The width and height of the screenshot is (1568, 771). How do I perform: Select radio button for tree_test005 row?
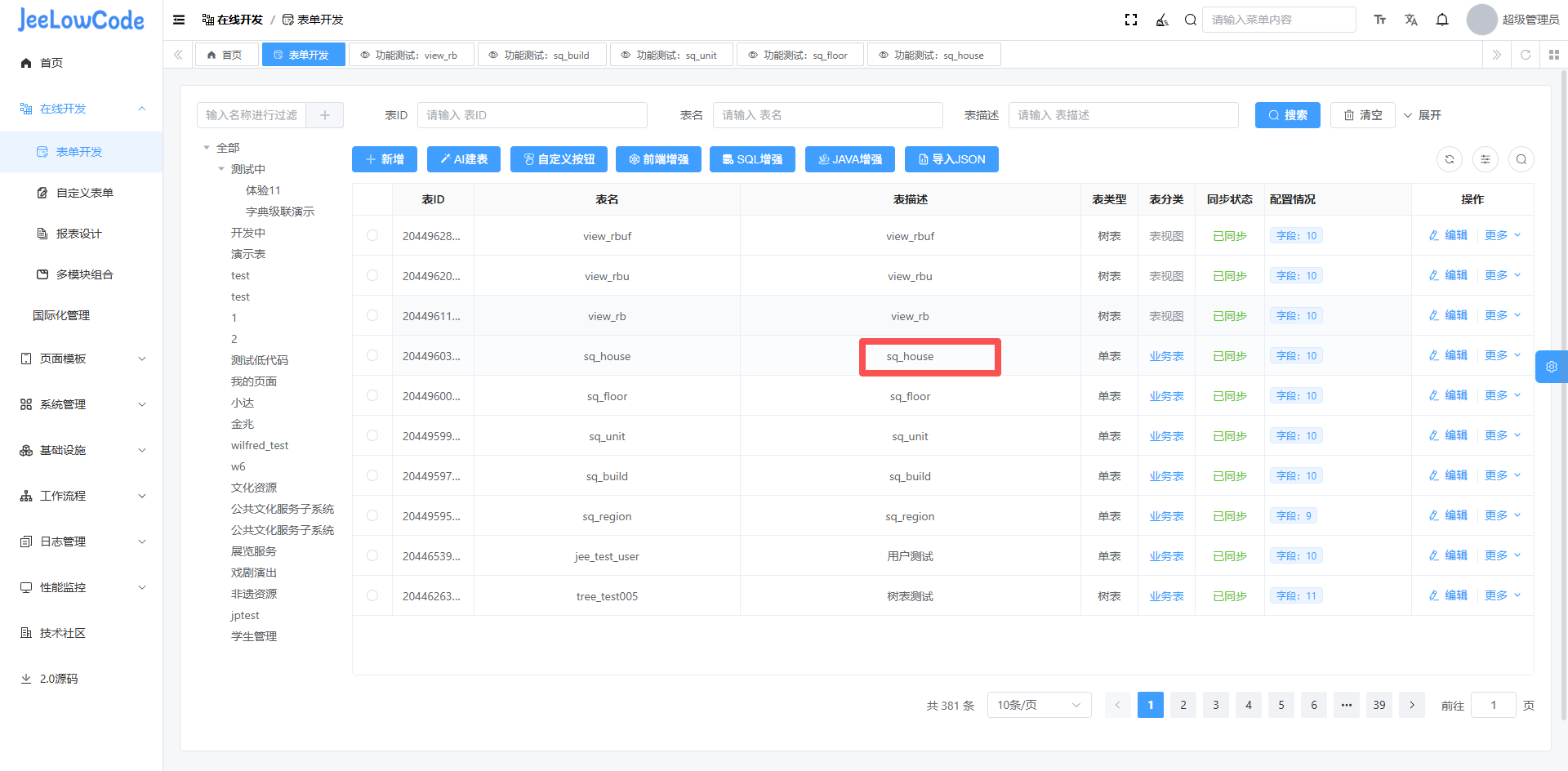pyautogui.click(x=372, y=596)
